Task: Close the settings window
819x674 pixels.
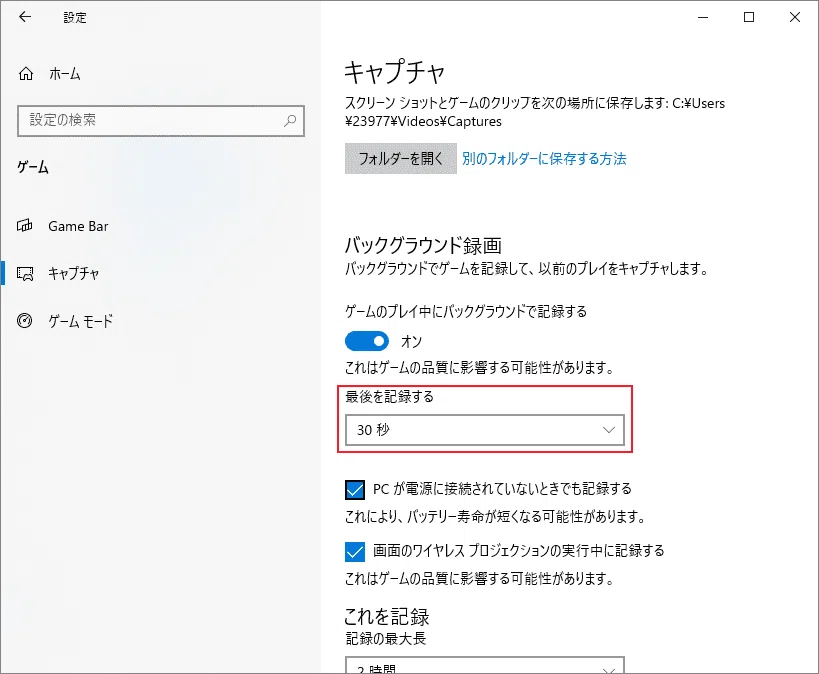Action: coord(795,17)
